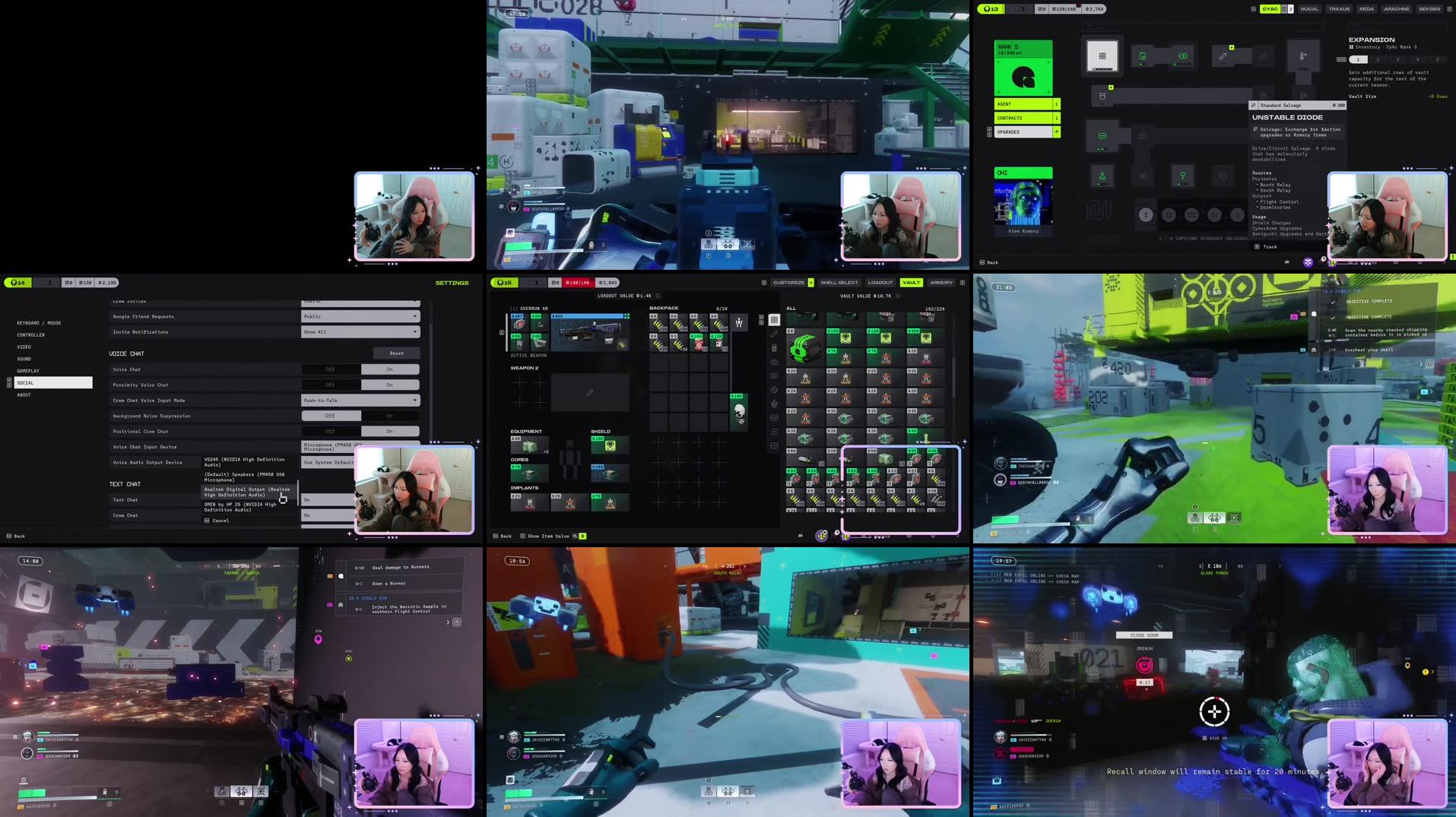
Task: Open the Crew Chat Voice Input Mode dropdown
Action: click(x=361, y=400)
